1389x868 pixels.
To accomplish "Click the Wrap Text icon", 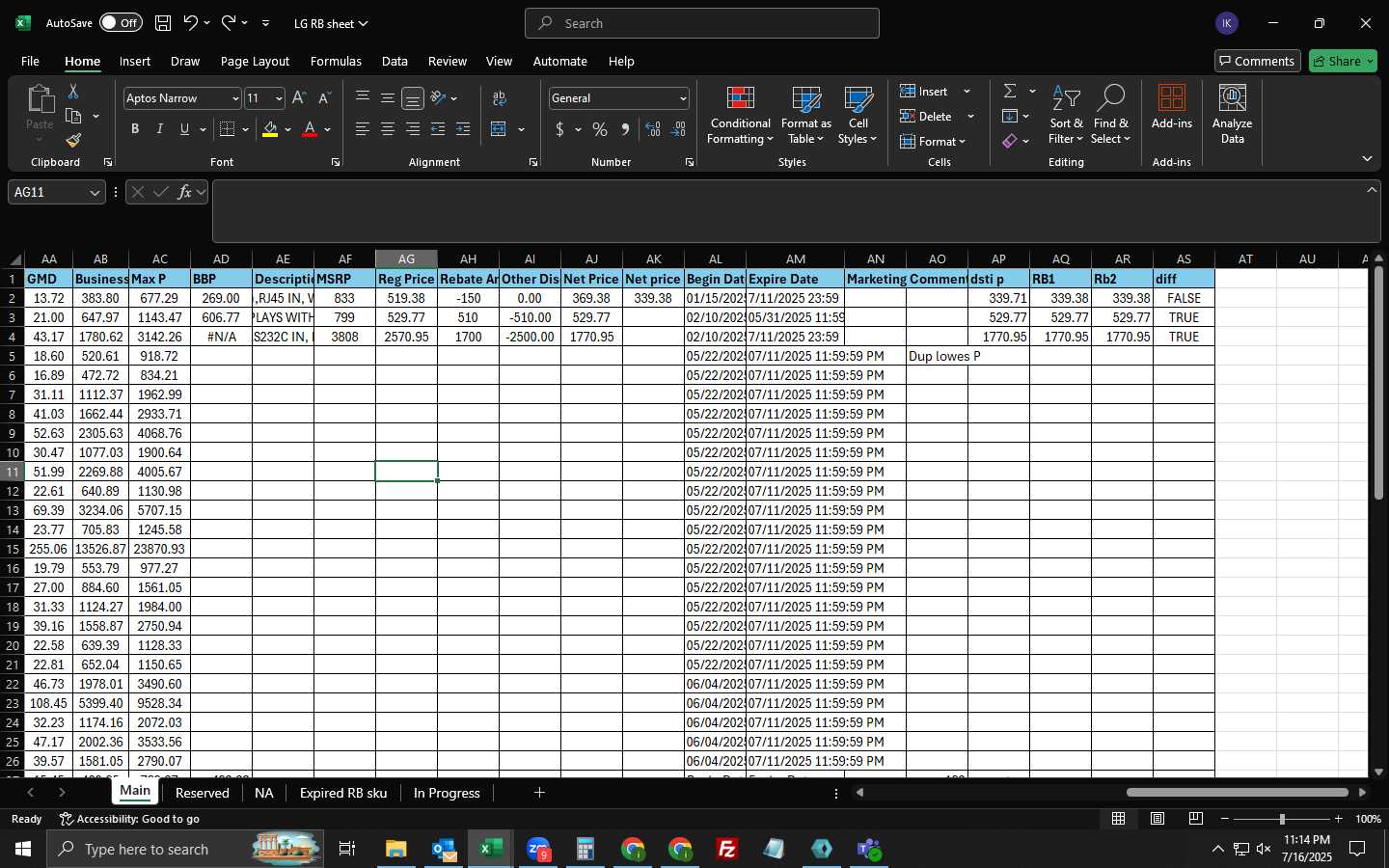I will pos(500,98).
